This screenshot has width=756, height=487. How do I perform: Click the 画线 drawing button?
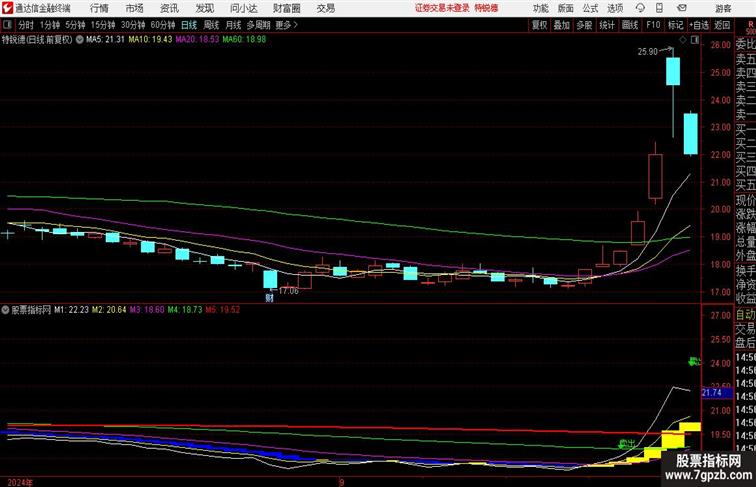[630, 25]
